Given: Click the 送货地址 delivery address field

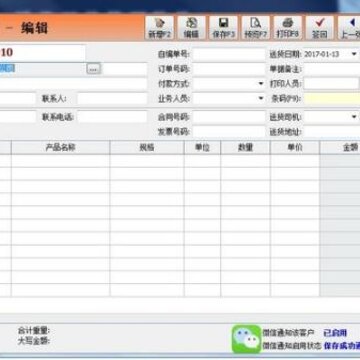Looking at the screenshot, I should (332, 132).
